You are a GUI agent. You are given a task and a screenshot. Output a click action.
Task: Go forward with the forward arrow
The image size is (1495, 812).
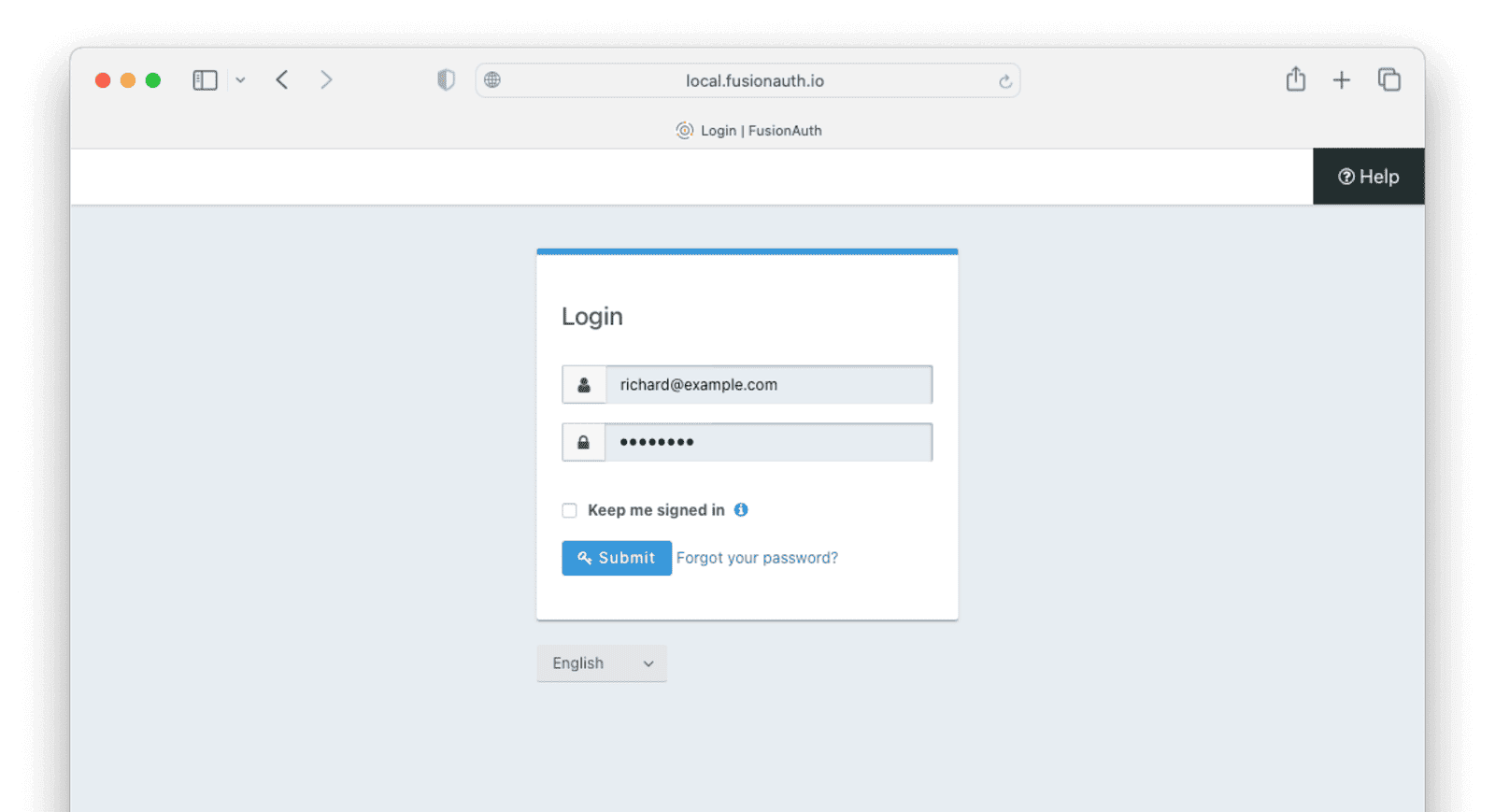click(x=326, y=80)
